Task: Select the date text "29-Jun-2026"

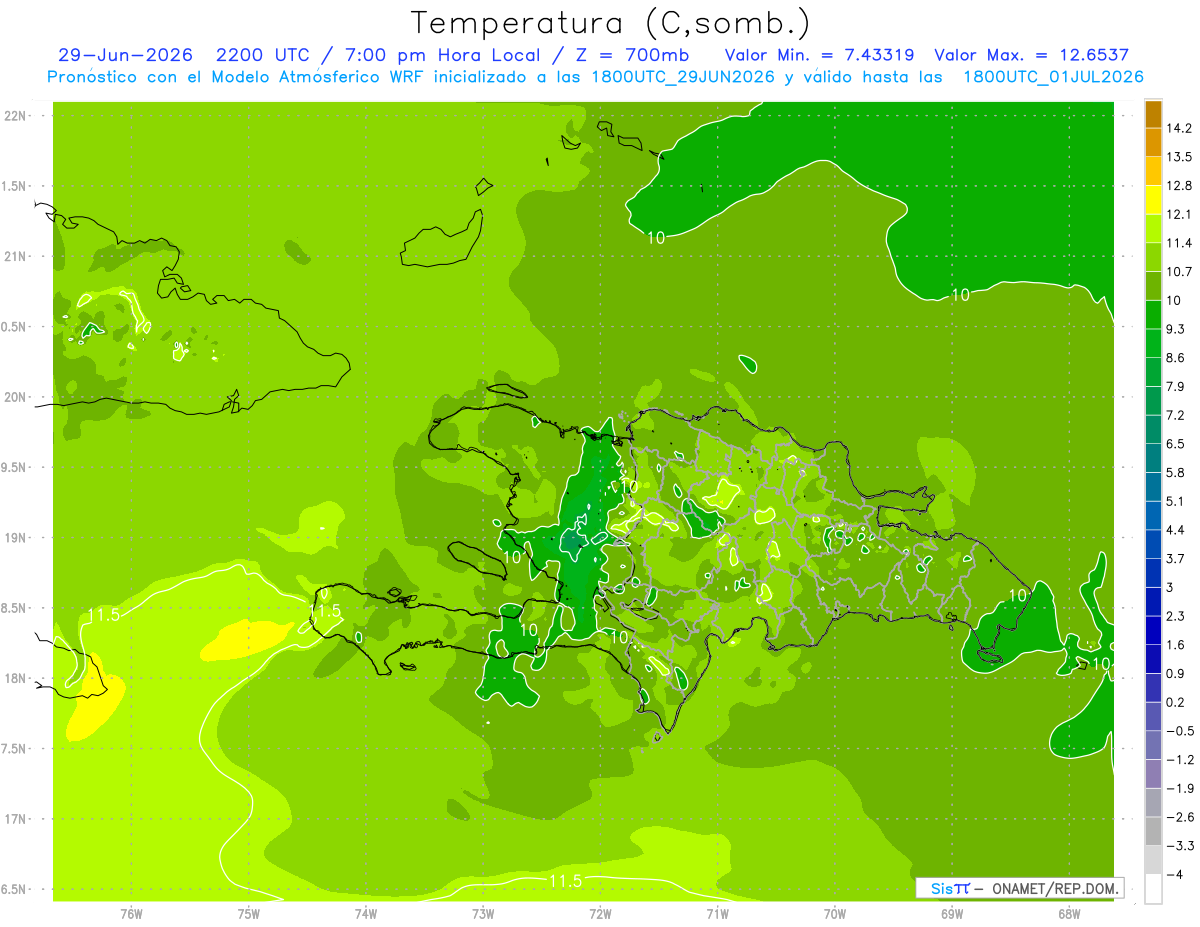Action: tap(125, 55)
